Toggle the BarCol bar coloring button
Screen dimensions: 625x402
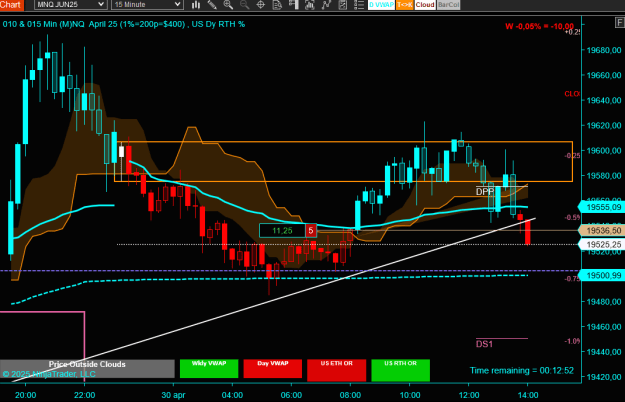pyautogui.click(x=448, y=4)
